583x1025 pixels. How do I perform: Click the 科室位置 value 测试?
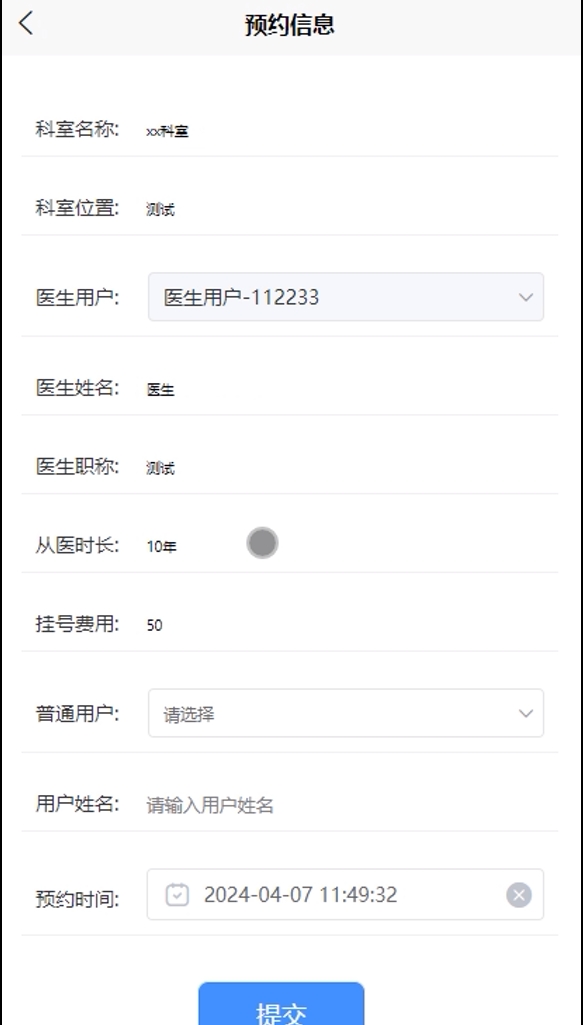click(160, 210)
